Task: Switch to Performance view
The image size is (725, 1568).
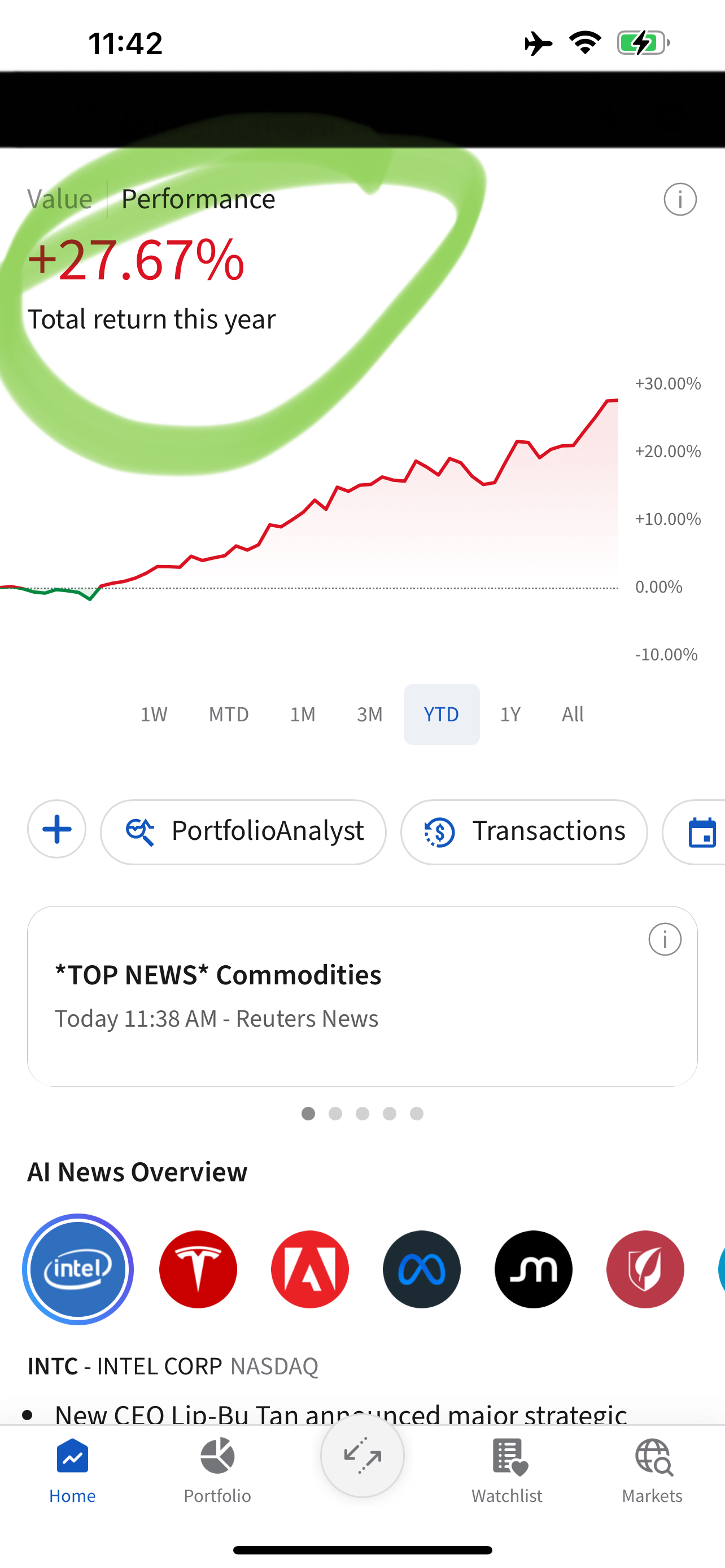Action: (x=198, y=199)
